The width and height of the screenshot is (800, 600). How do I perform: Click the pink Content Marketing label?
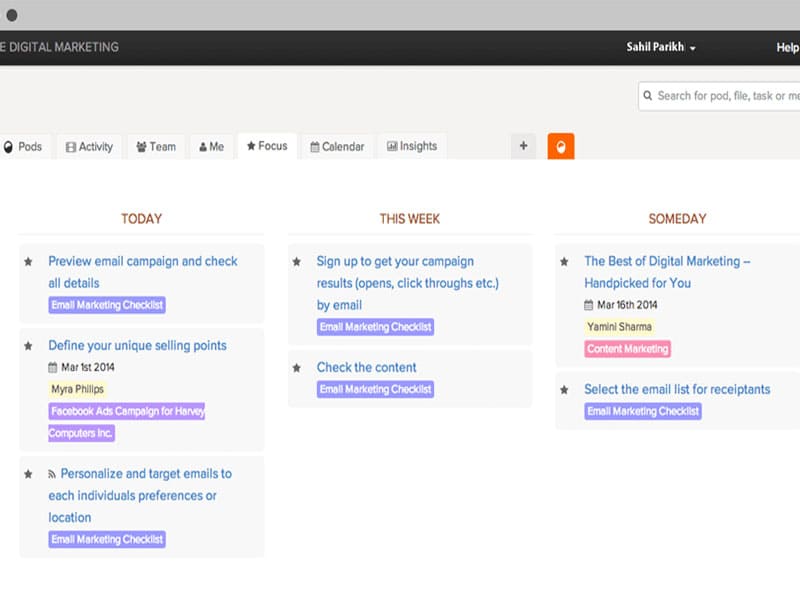coord(627,349)
